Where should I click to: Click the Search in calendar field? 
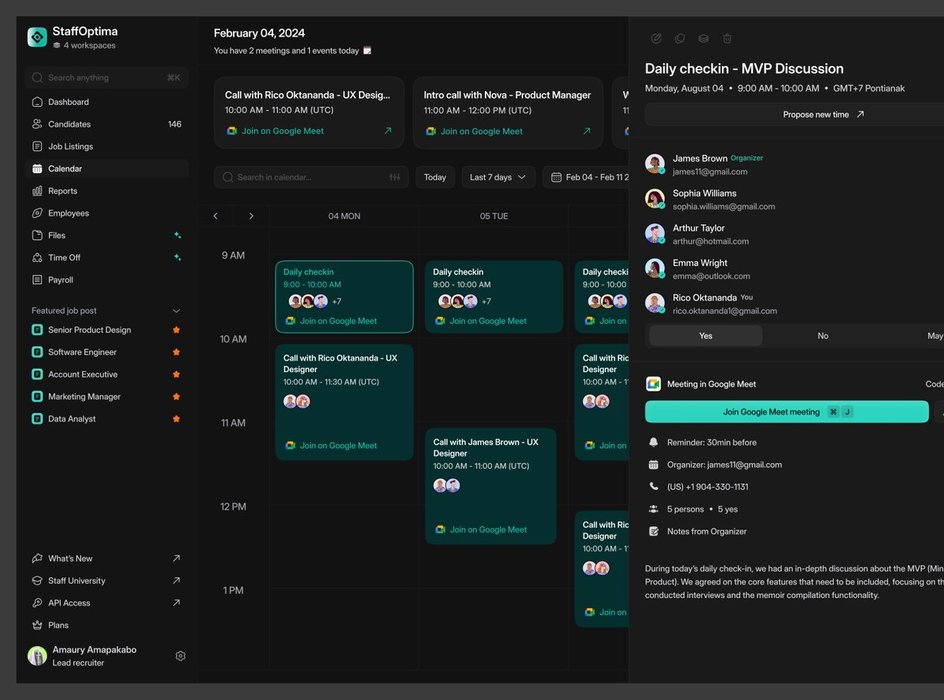[x=300, y=177]
